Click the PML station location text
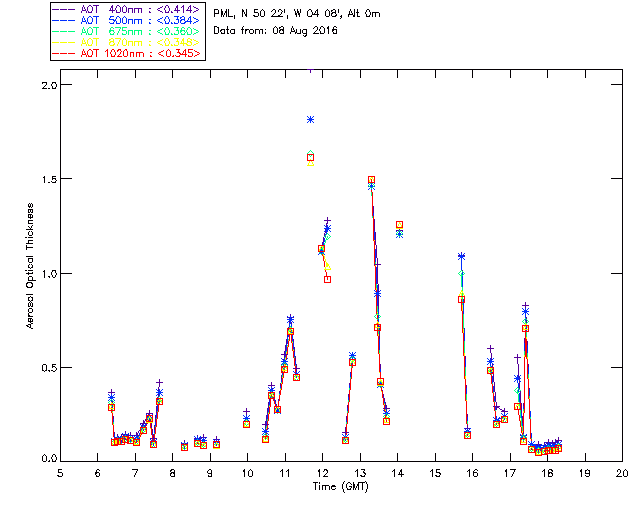This screenshot has height=512, width=640. click(x=297, y=14)
